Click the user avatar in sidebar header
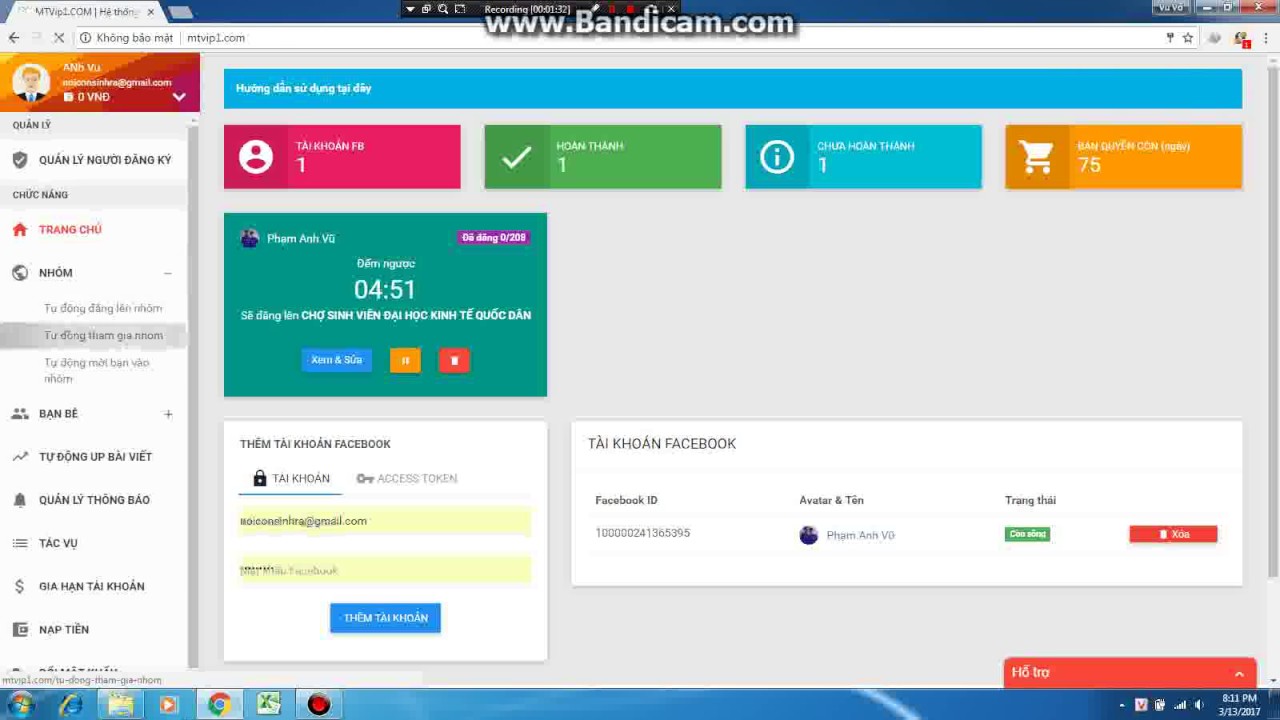1280x720 pixels. coord(30,82)
